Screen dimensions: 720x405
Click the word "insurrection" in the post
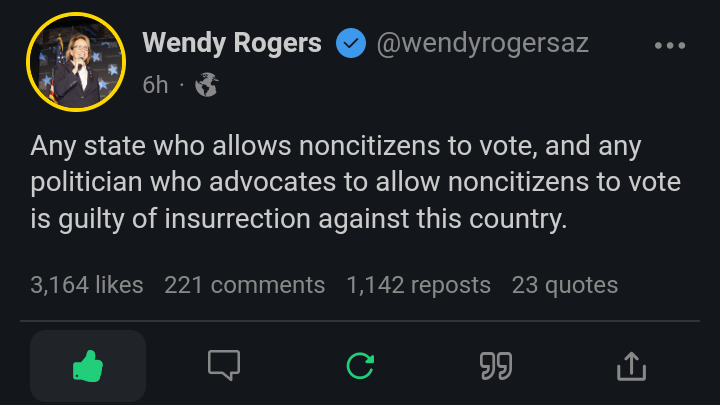(x=274, y=219)
